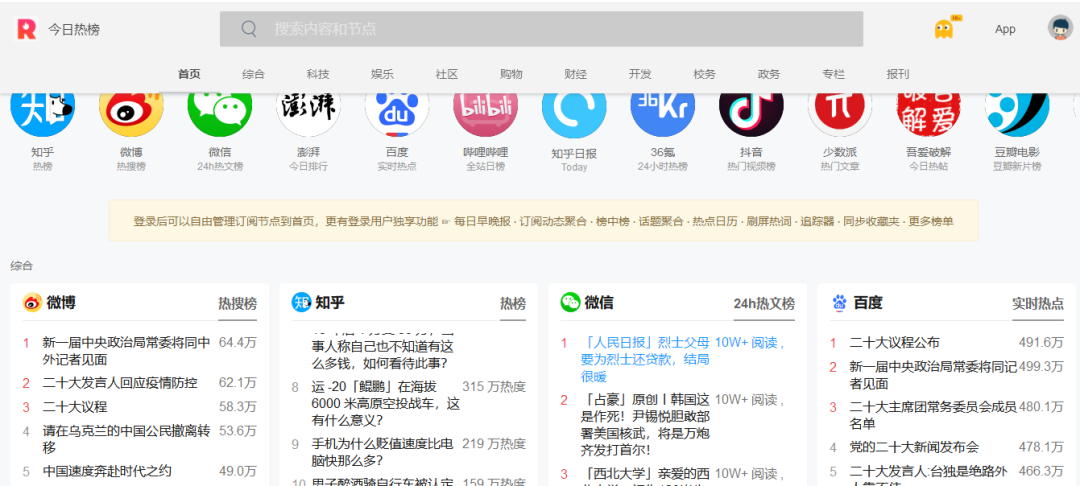Click the 今日热榜 site title
This screenshot has width=1080, height=486.
[x=74, y=30]
